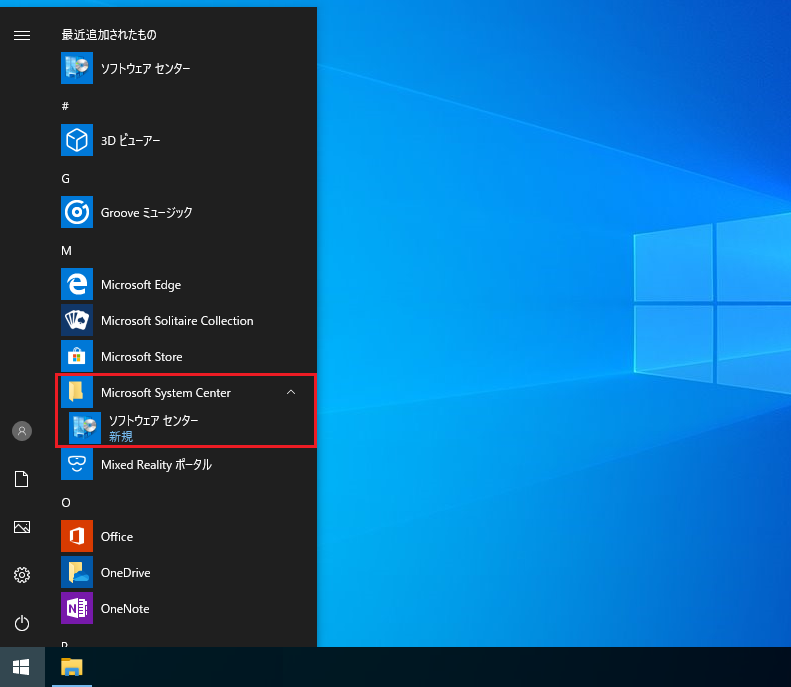Select the Microsoft Edge label
This screenshot has height=687, width=791.
point(141,285)
